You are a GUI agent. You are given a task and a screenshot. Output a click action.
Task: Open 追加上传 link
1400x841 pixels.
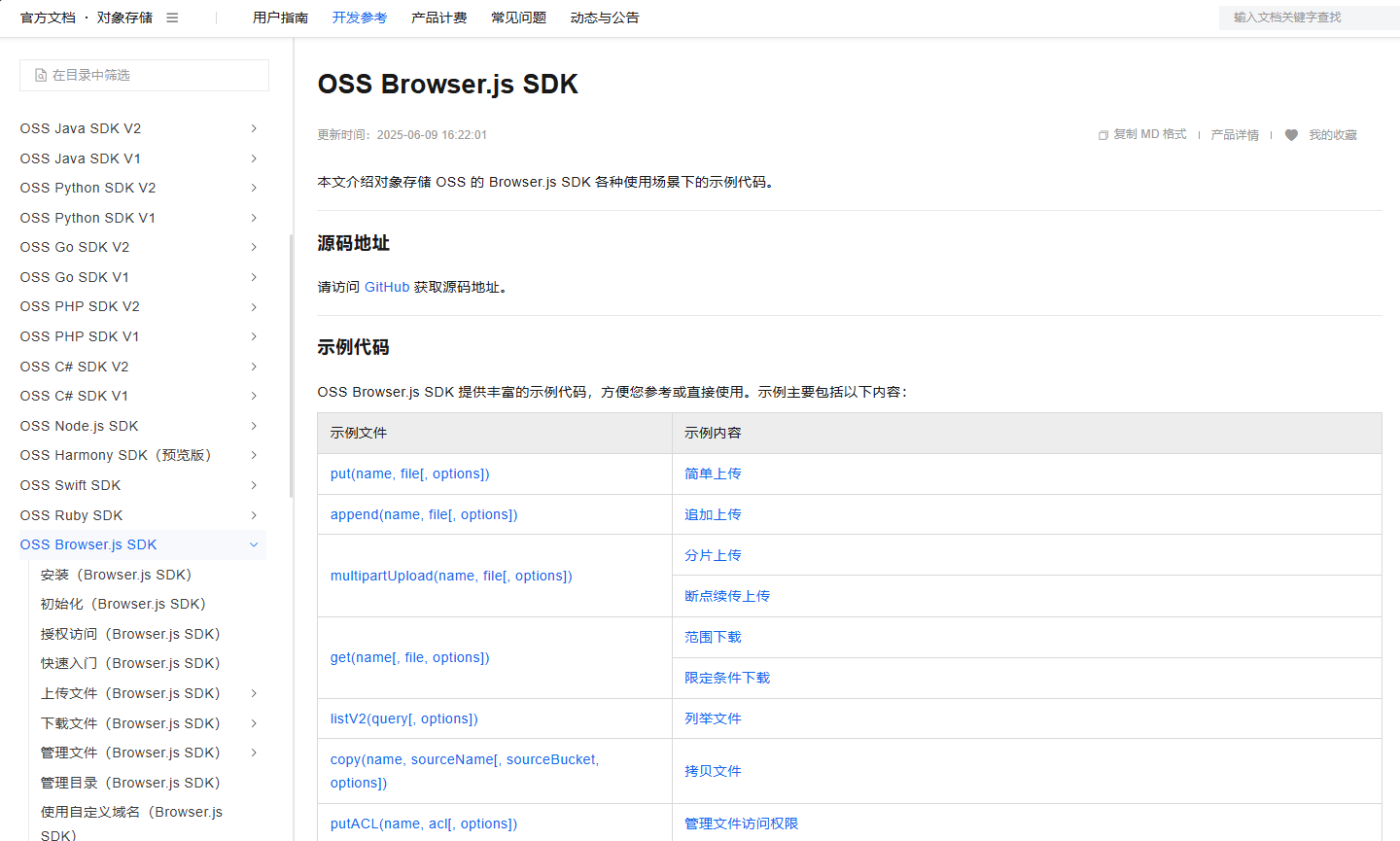713,514
